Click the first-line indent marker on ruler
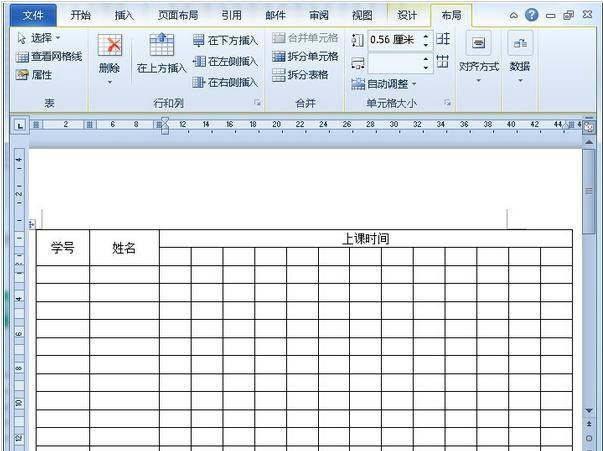The width and height of the screenshot is (603, 451). click(x=165, y=121)
